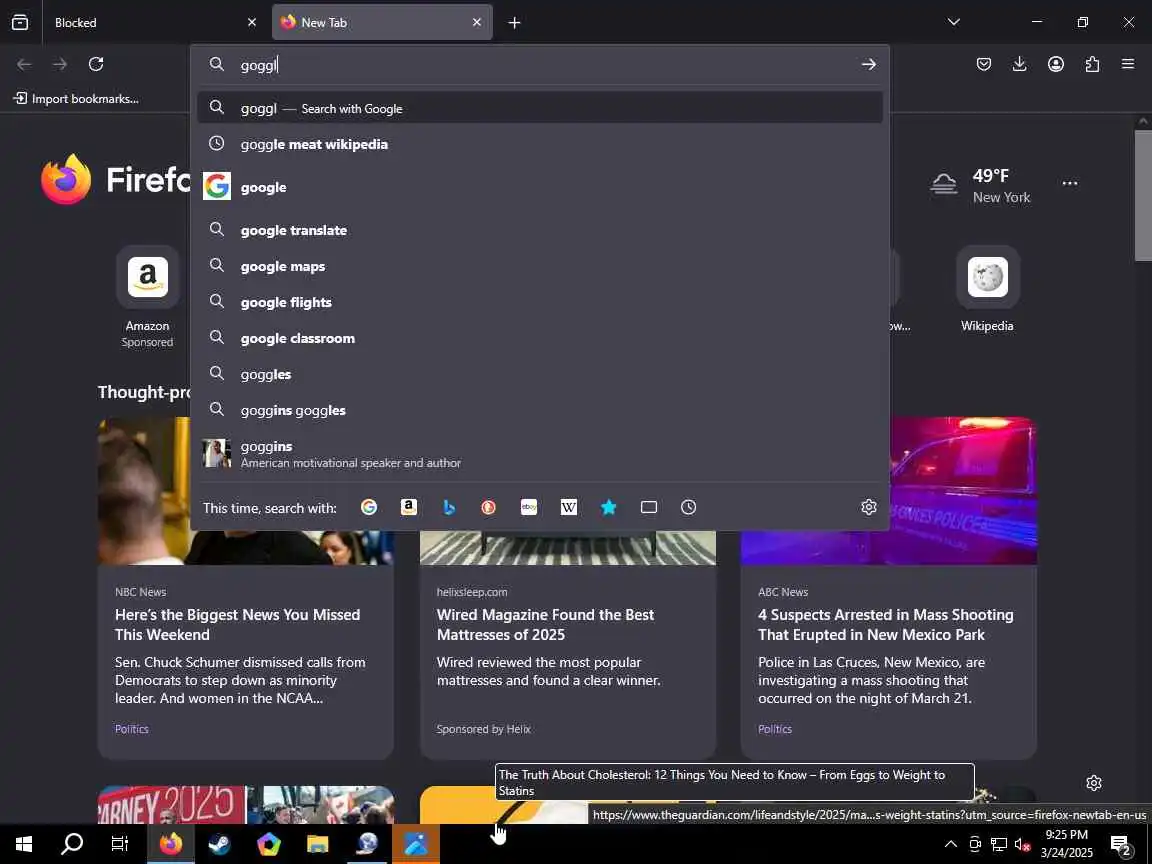
Task: Open '4 Suspects Arrested in Mass Shooting' story
Action: 885,624
